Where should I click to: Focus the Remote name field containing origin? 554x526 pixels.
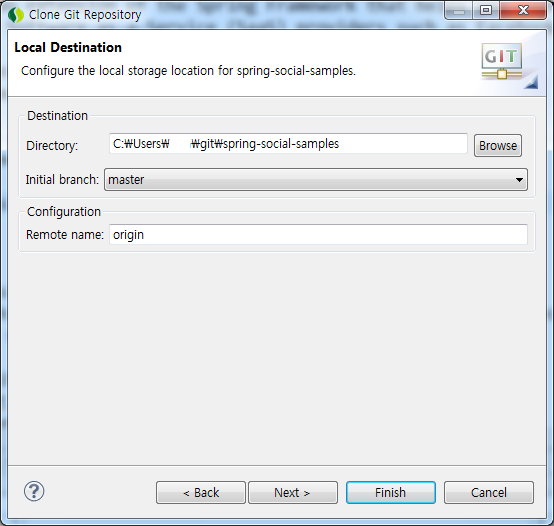(x=318, y=235)
